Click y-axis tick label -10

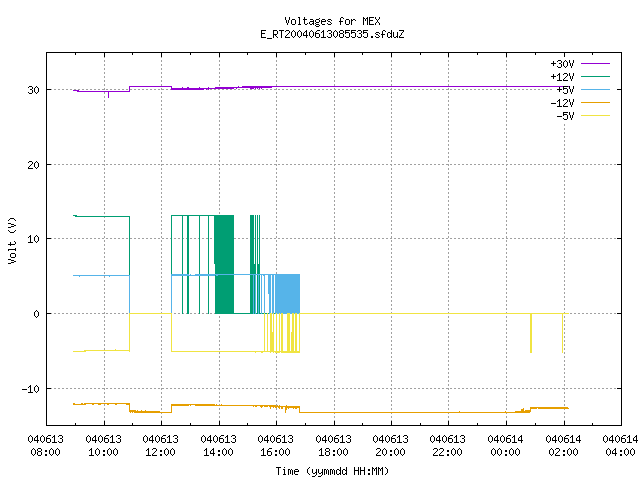pyautogui.click(x=31, y=389)
